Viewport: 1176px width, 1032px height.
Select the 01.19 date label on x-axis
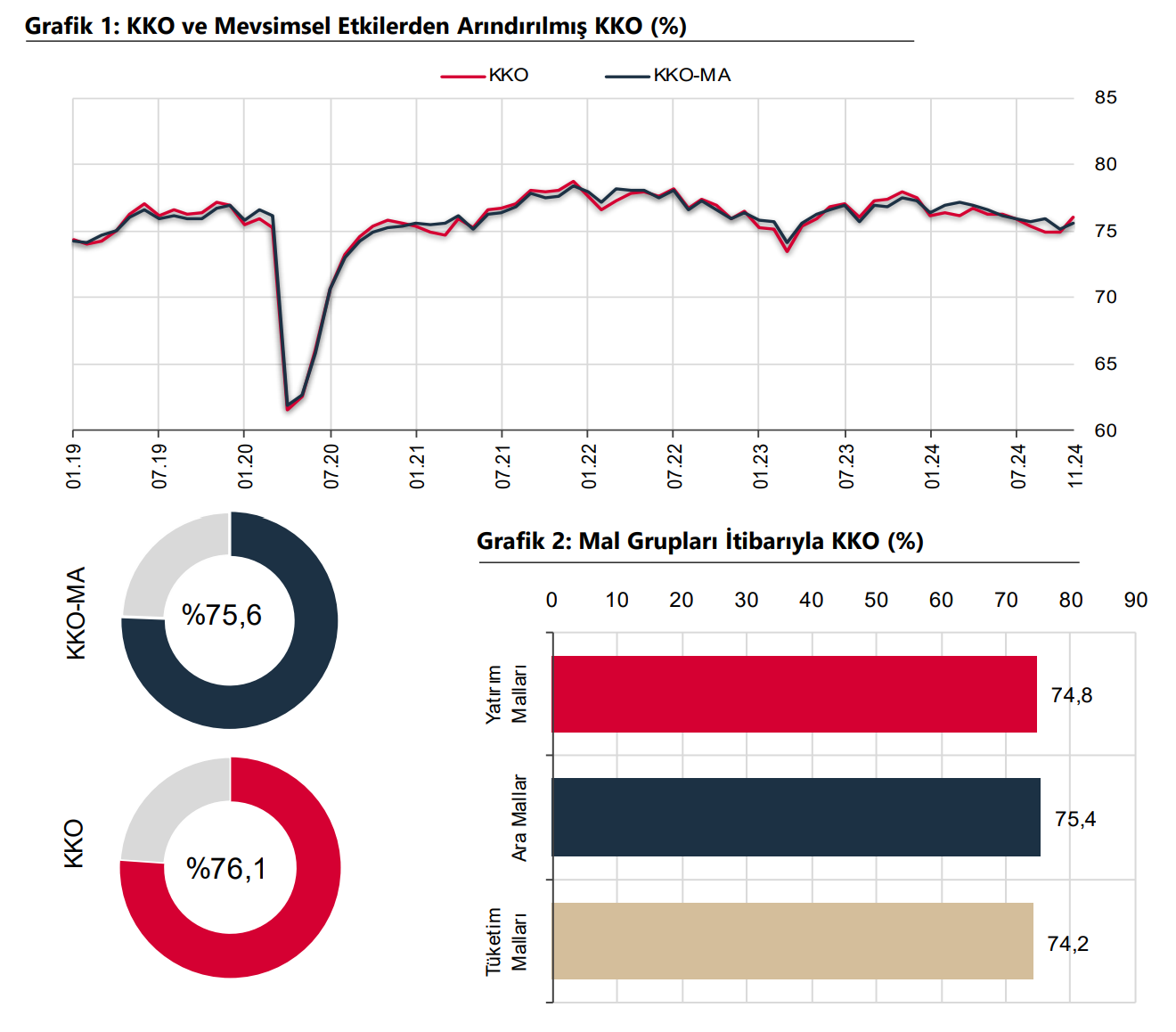[73, 466]
